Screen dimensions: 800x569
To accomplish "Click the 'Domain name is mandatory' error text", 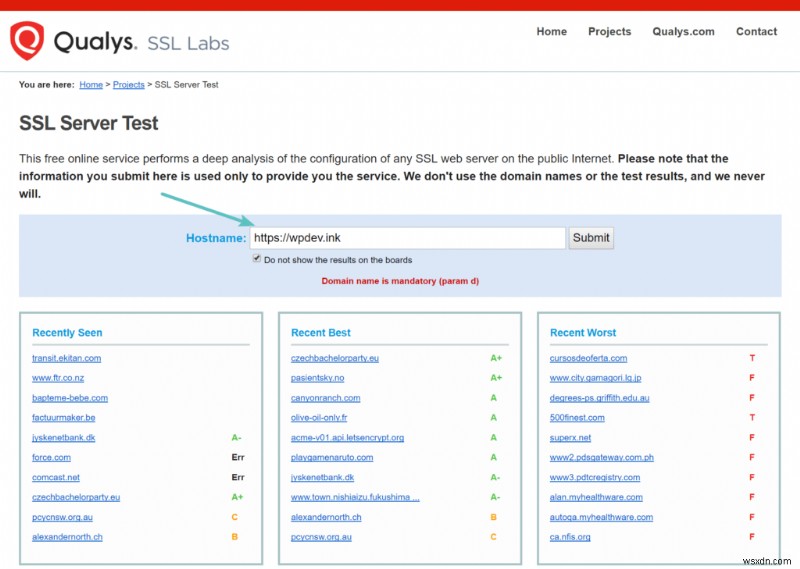I will pos(400,281).
